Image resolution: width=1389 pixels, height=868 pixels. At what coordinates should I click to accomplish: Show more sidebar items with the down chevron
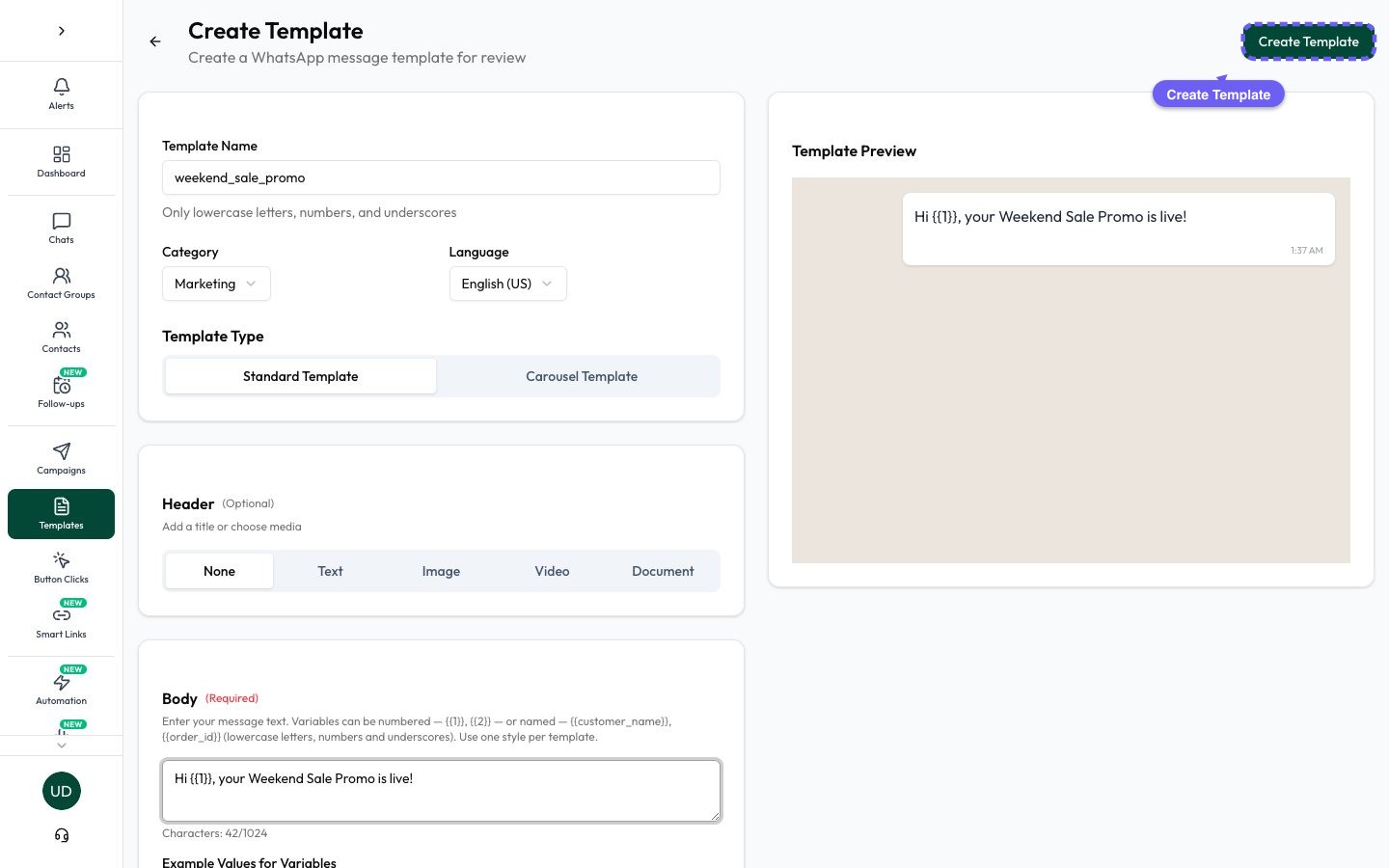62,745
